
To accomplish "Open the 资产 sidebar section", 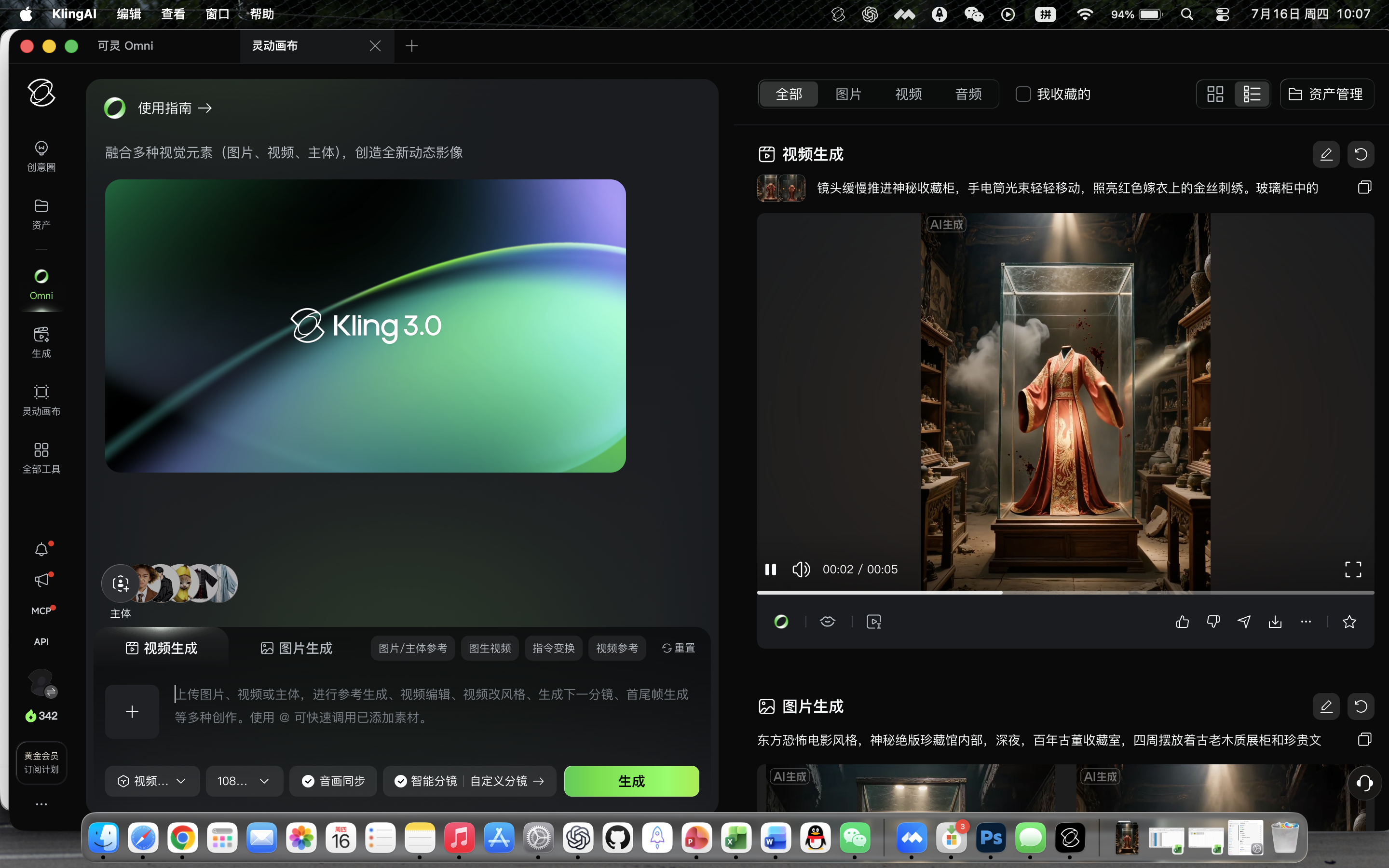I will pos(41,214).
